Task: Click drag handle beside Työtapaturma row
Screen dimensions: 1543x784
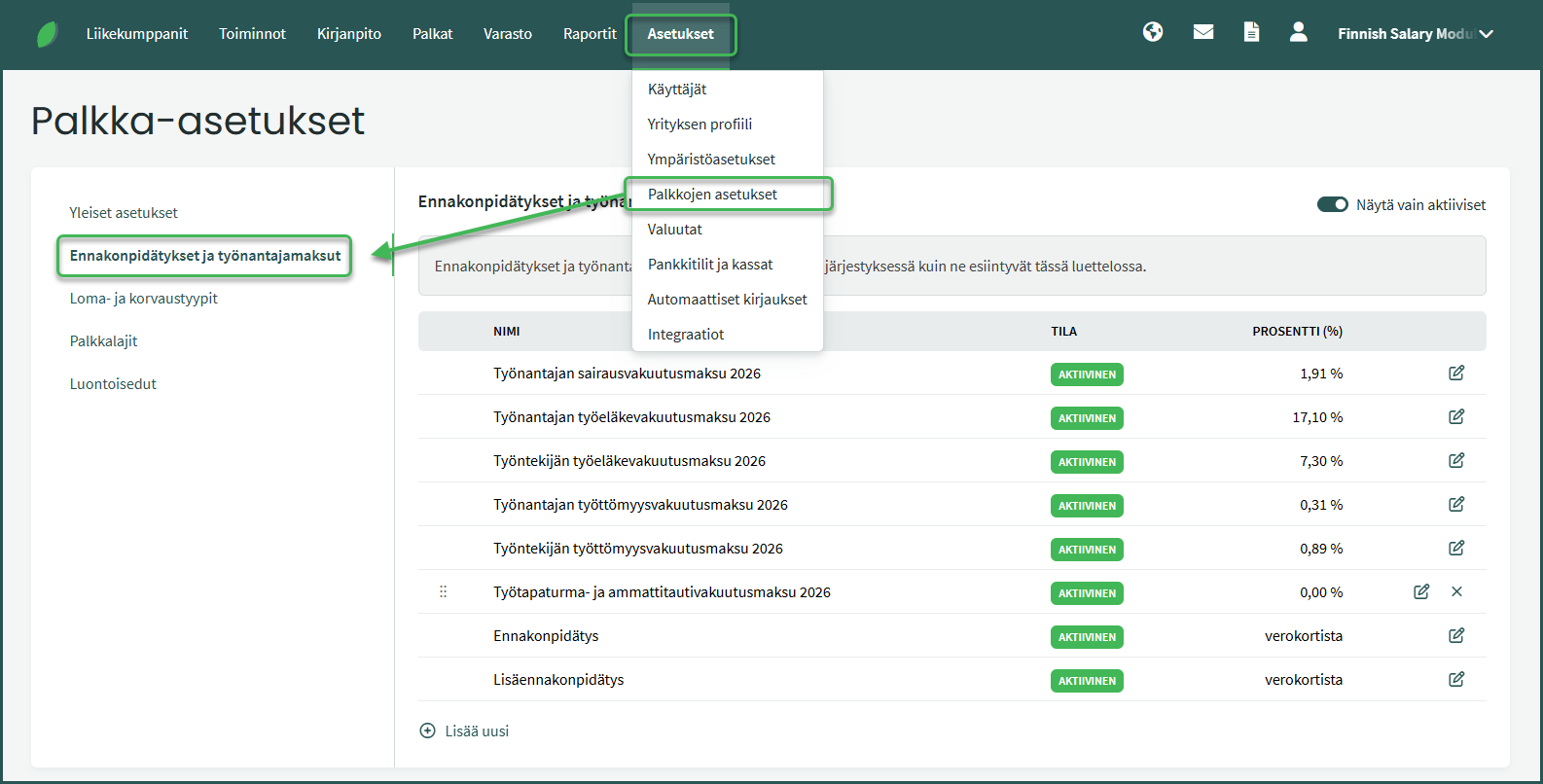Action: pyautogui.click(x=444, y=592)
